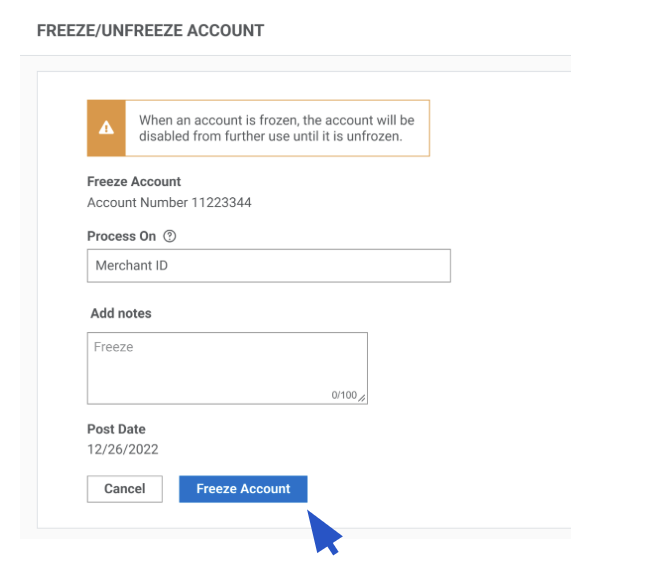Viewport: 648px width, 566px height.
Task: Select the frozen account warning message text
Action: click(276, 120)
